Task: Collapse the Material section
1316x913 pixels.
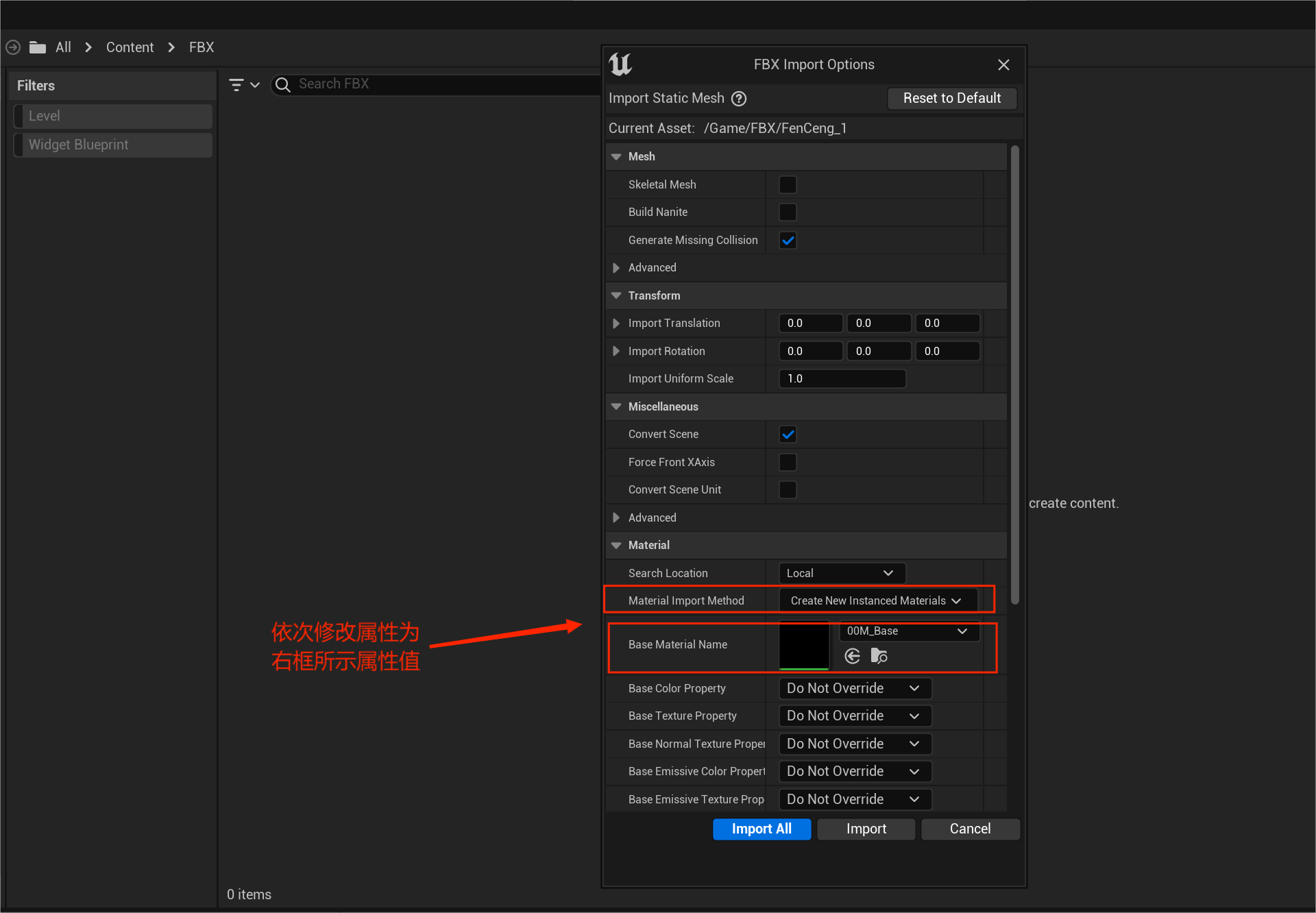Action: click(616, 546)
